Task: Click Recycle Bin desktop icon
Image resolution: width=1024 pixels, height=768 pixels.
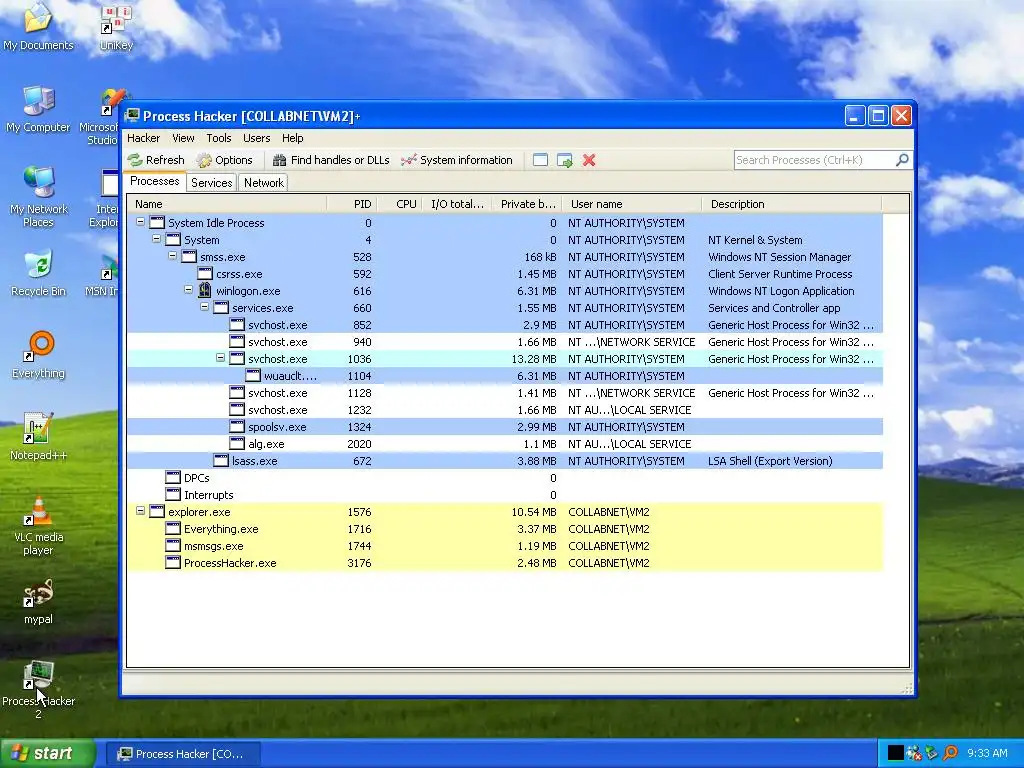Action: 38,273
